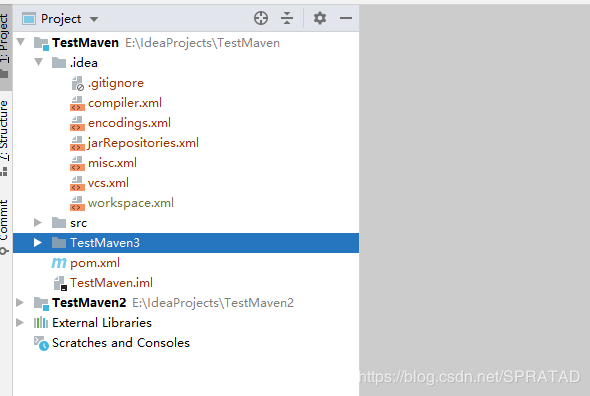
Task: Open the Project panel settings gear
Action: (320, 18)
